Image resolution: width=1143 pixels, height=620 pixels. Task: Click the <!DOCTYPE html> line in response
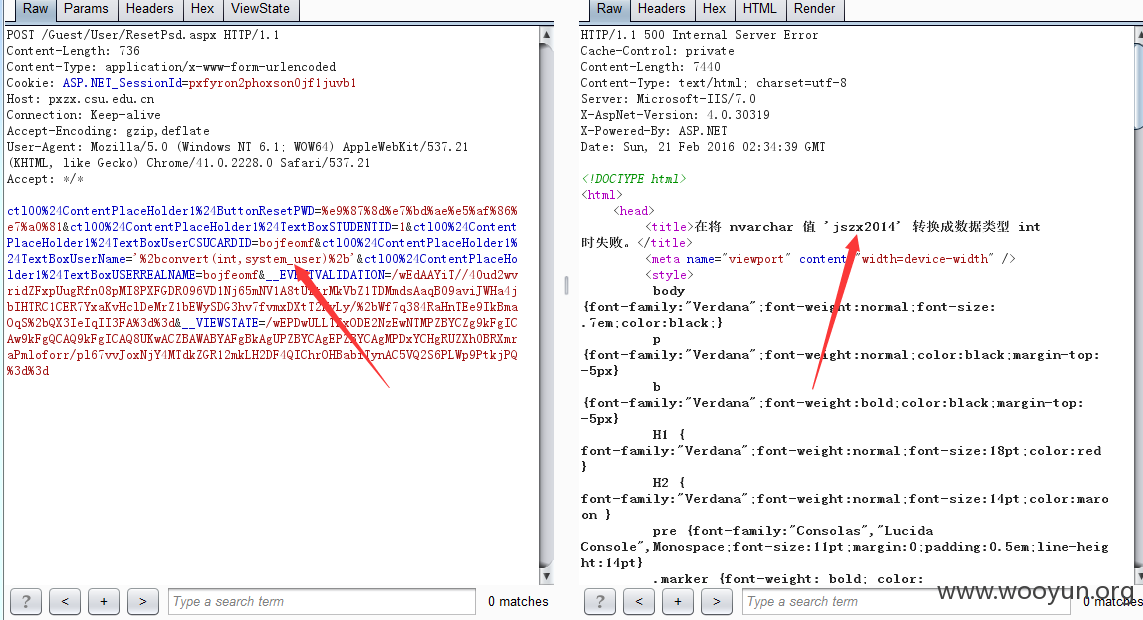pyautogui.click(x=633, y=179)
